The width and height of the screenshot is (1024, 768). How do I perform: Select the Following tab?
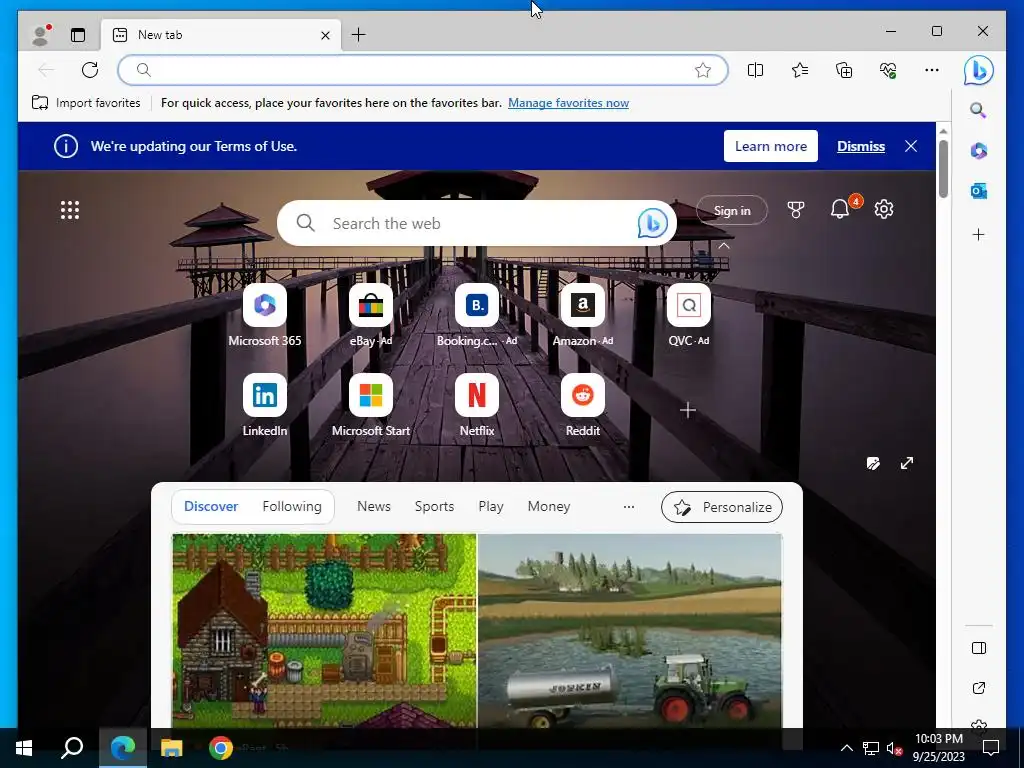[x=292, y=507]
